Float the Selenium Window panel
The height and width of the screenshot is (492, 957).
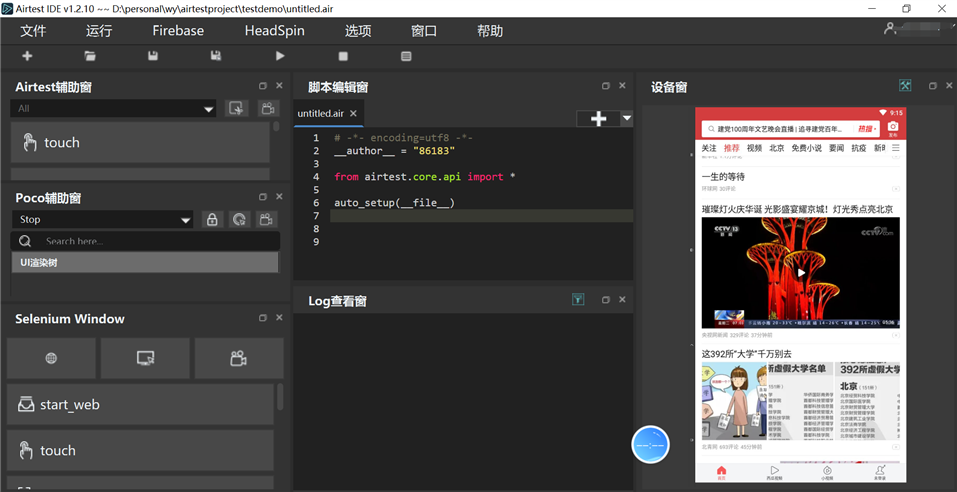263,318
